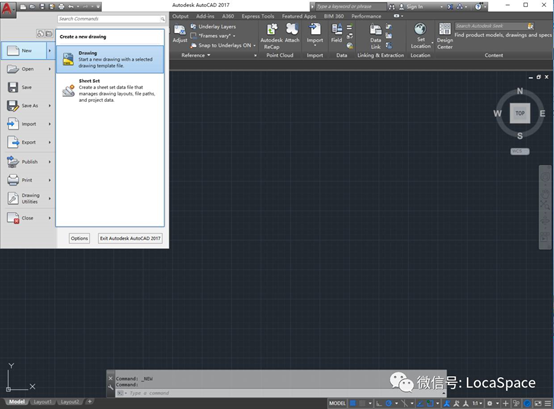Expand the Export submenu arrow

coord(50,142)
